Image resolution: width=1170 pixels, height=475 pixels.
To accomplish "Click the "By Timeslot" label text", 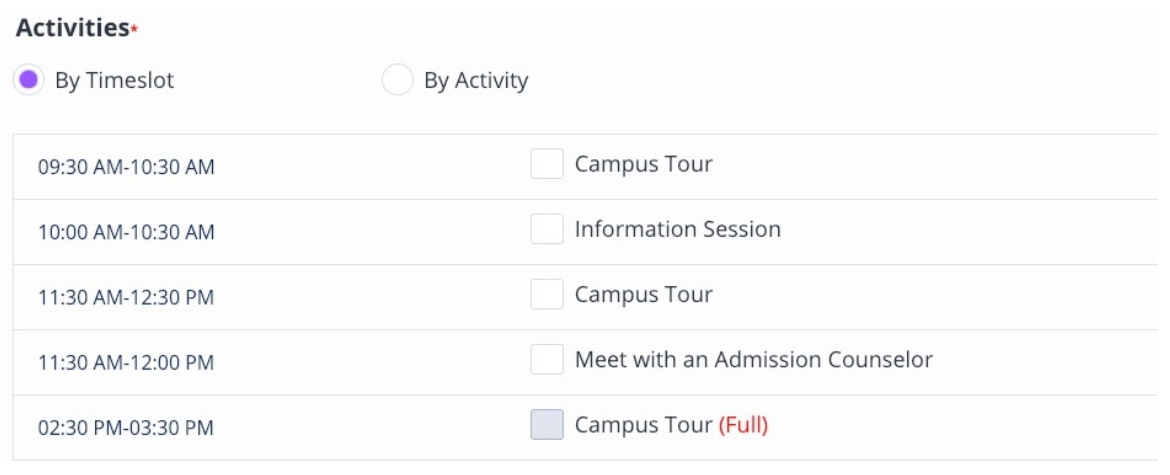I will tap(114, 81).
